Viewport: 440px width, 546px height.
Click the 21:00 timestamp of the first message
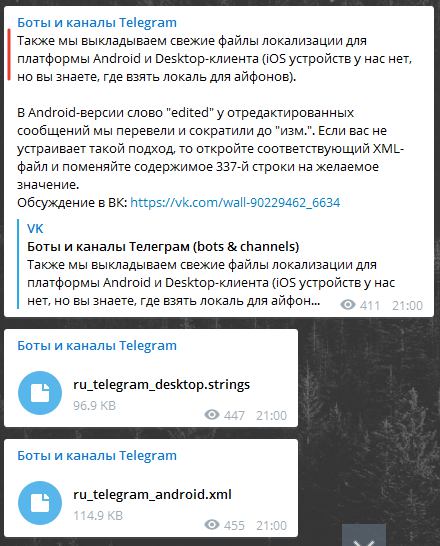coord(407,305)
